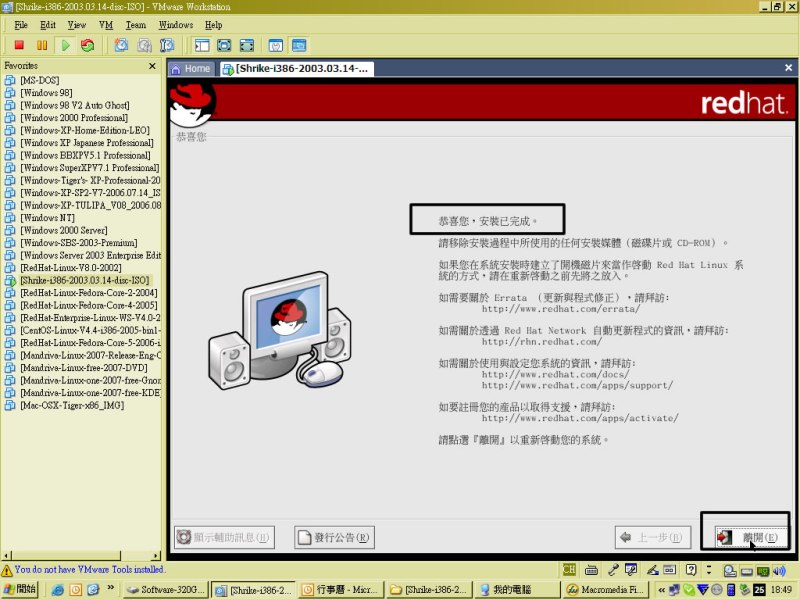
Task: Click the Quick Switch toolbar icon
Action: coord(247,45)
